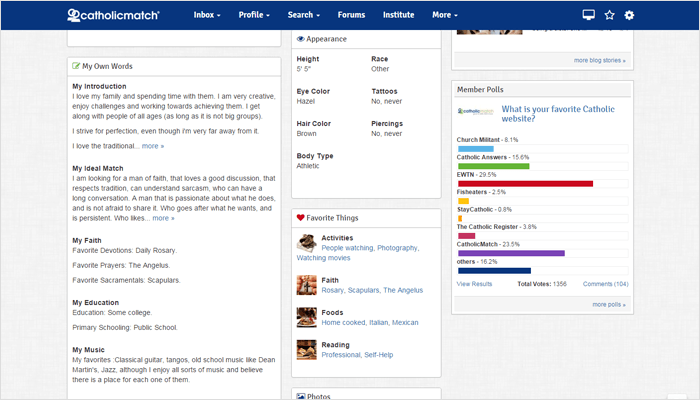Click the Body Type Athletic value
Screen dimensions: 700x400
[308, 166]
